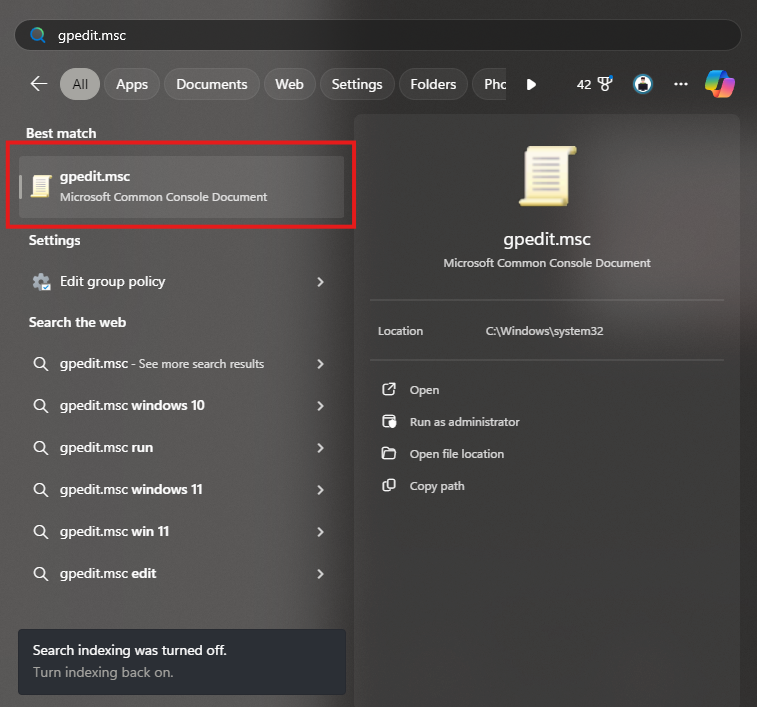Expand See more search results chevron

[320, 364]
